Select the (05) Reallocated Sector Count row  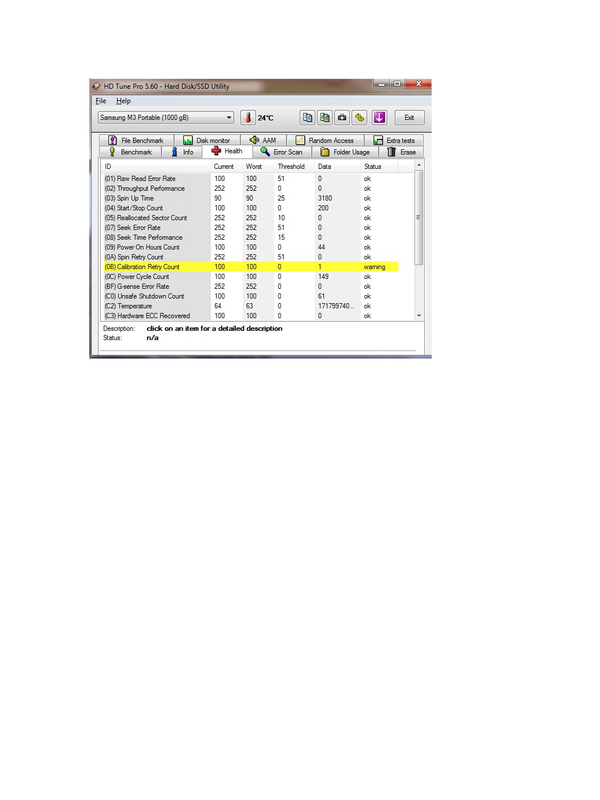click(251, 218)
